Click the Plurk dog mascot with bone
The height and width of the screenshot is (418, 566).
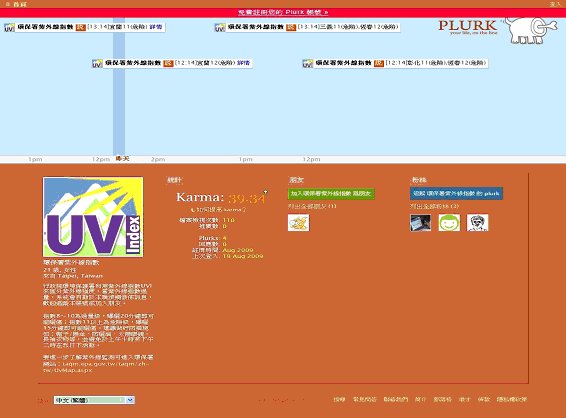click(530, 30)
